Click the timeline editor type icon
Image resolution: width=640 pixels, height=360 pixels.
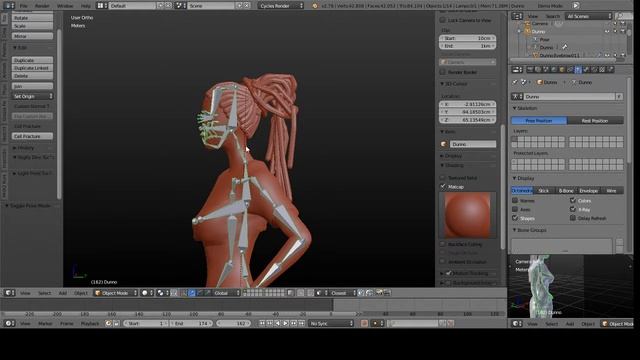point(9,323)
